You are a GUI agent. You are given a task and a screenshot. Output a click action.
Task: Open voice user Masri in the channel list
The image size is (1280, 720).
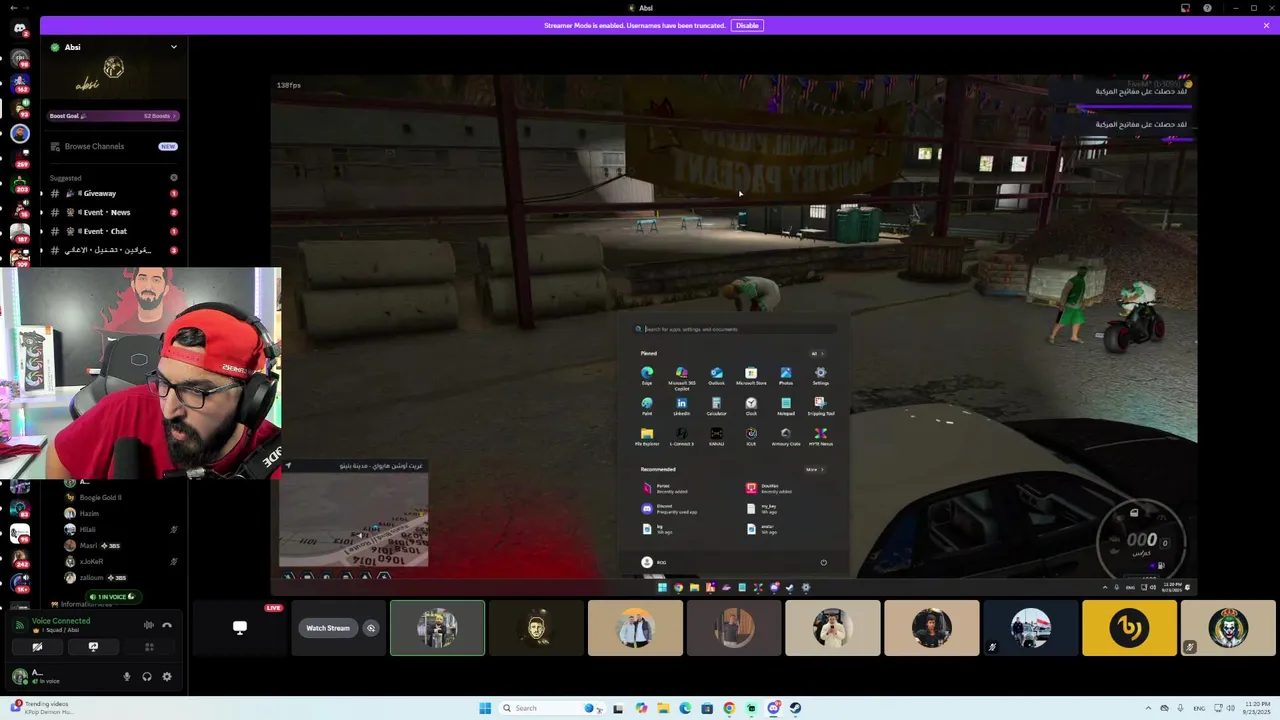pos(120,545)
